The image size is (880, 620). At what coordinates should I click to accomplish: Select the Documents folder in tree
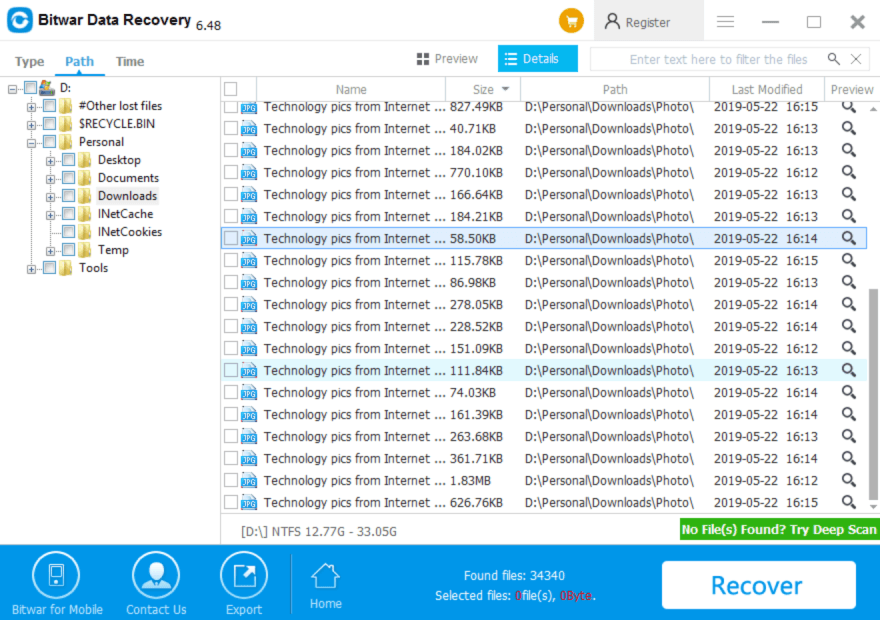128,178
